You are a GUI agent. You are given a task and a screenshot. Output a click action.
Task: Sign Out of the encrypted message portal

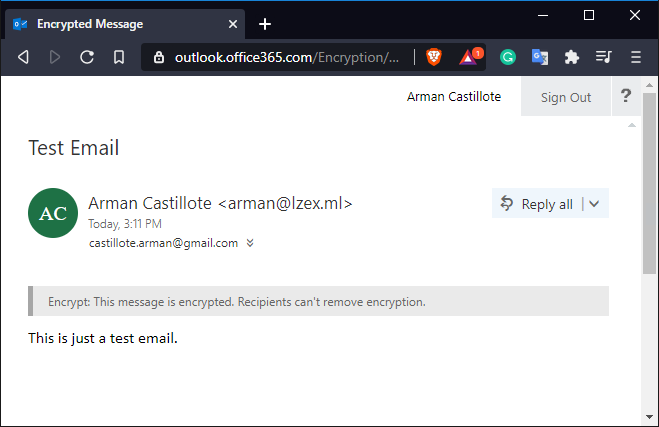(x=566, y=97)
